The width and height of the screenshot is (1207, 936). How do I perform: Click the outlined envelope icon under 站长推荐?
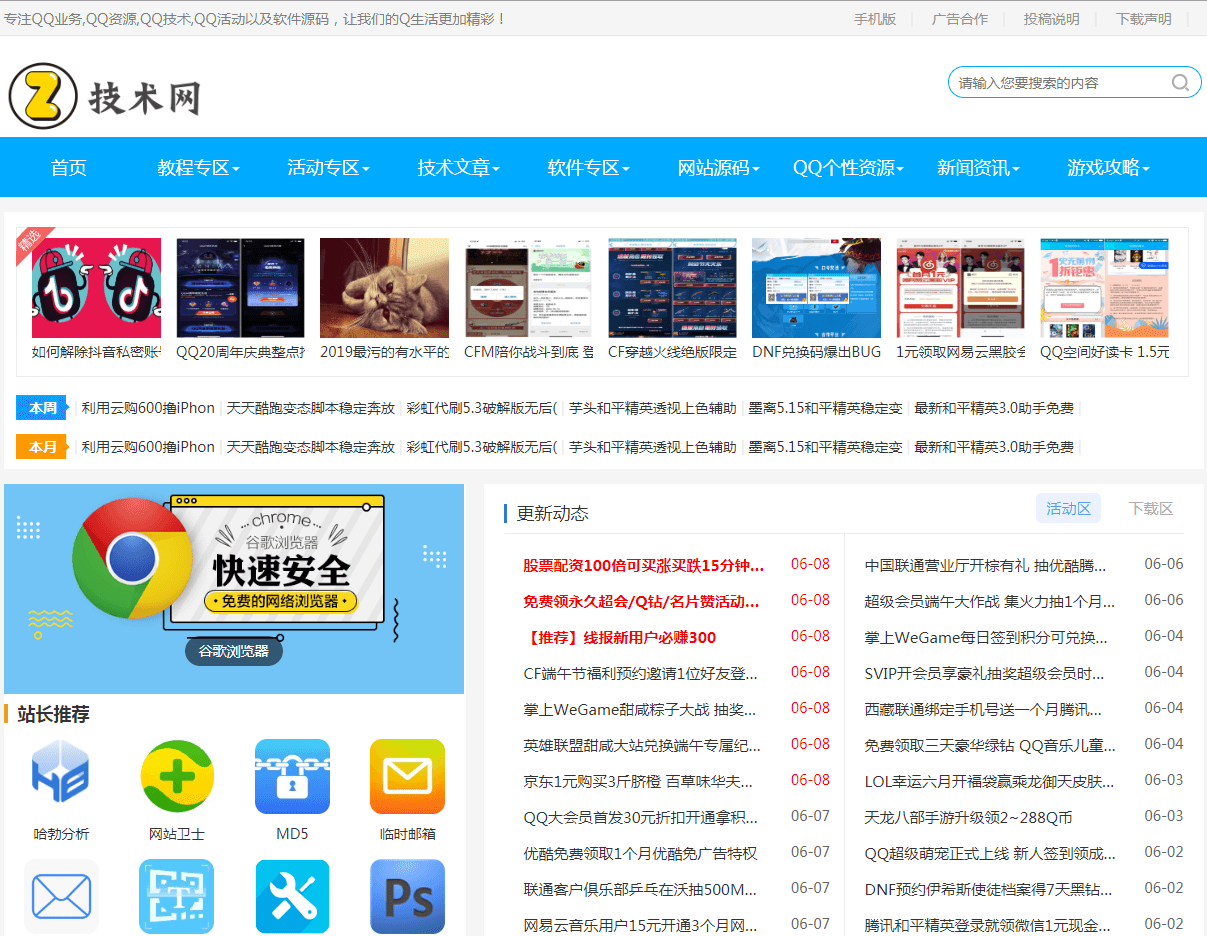pos(61,897)
